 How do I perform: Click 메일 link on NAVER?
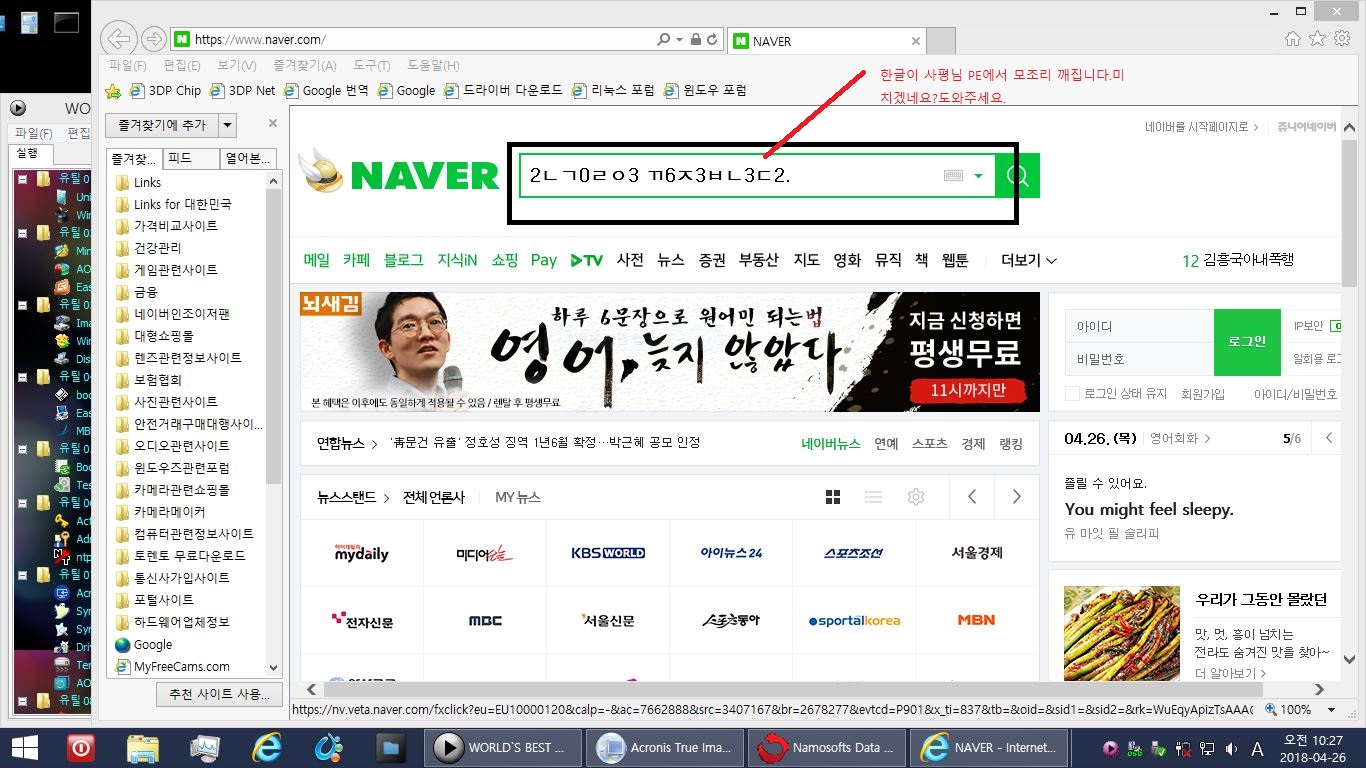coord(317,260)
